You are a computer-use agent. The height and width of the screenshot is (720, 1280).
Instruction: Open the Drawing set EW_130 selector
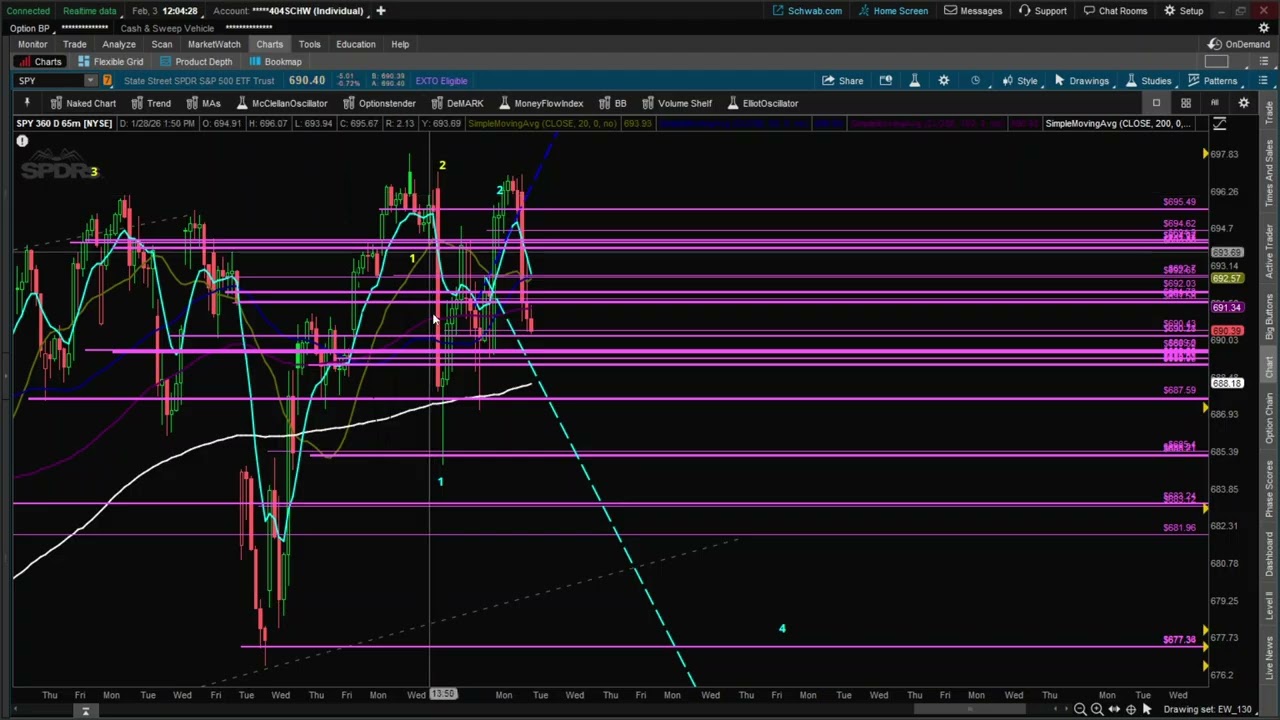[1212, 709]
